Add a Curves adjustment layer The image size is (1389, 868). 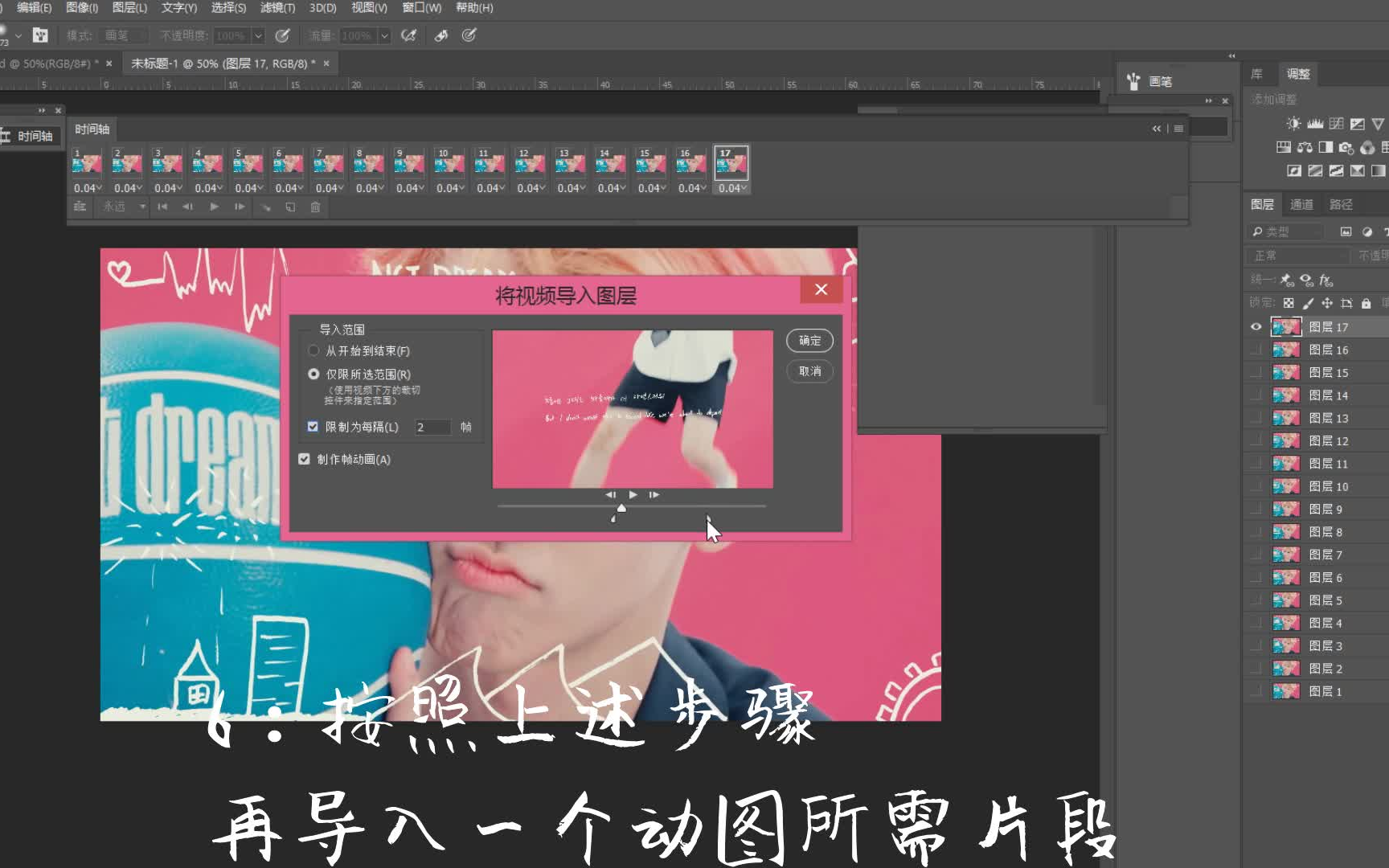pos(1336,124)
